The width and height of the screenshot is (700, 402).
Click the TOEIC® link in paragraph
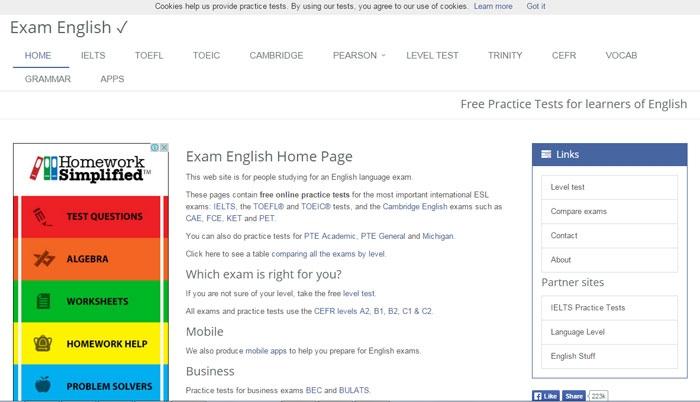coord(316,206)
